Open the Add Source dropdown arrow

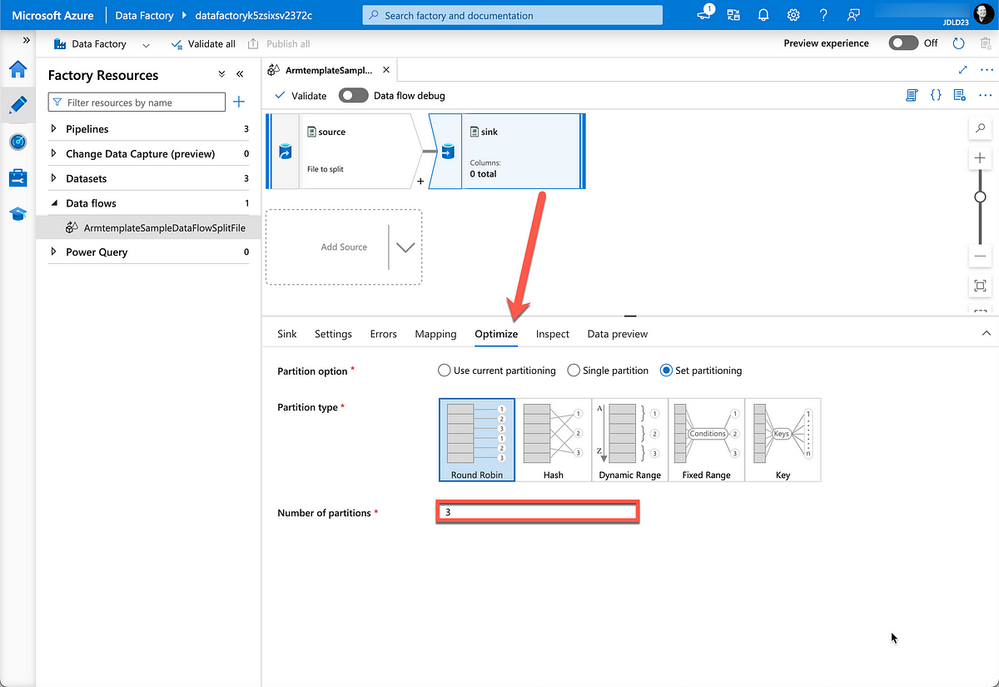405,247
